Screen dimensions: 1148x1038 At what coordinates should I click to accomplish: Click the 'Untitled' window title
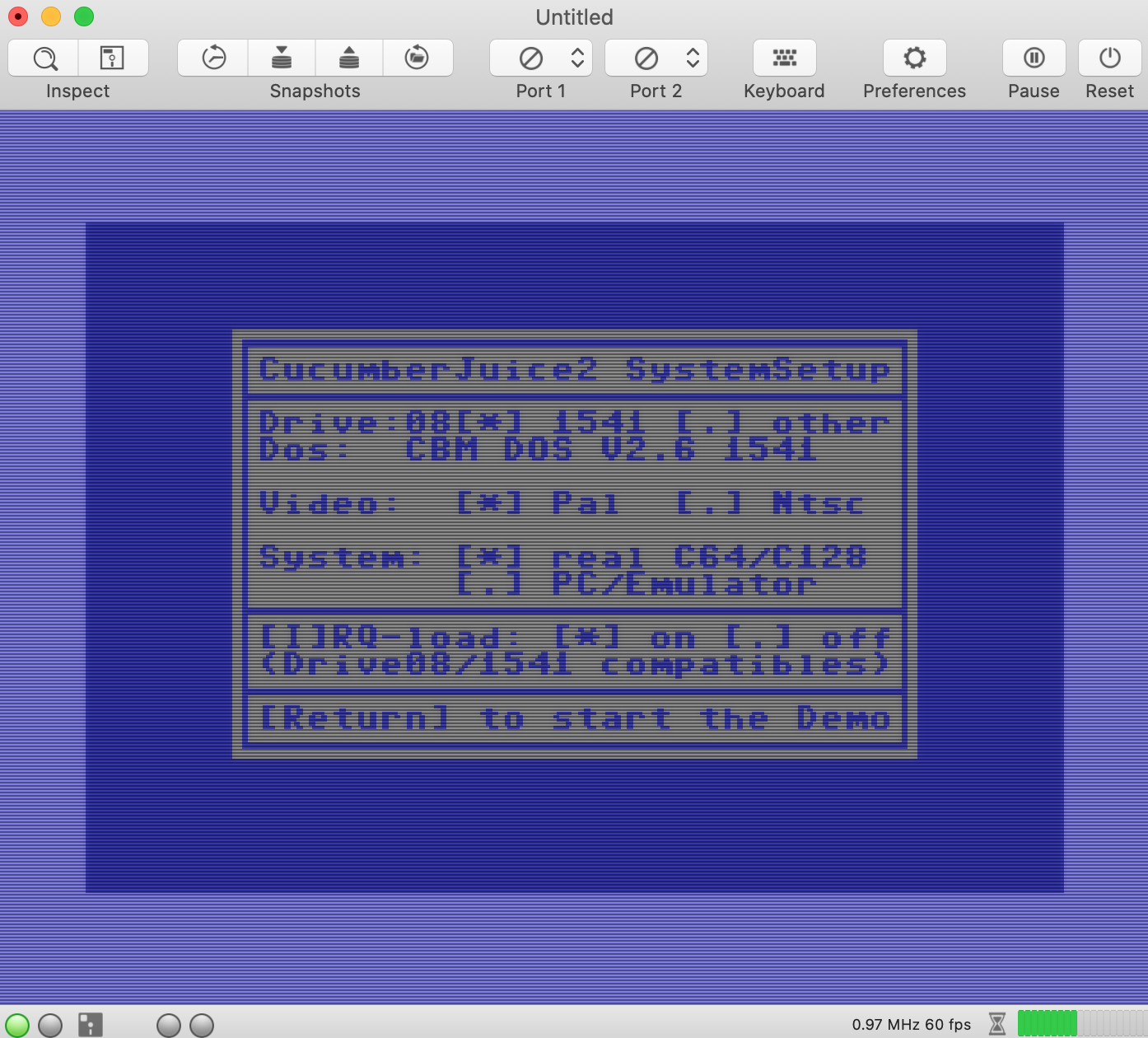[574, 17]
